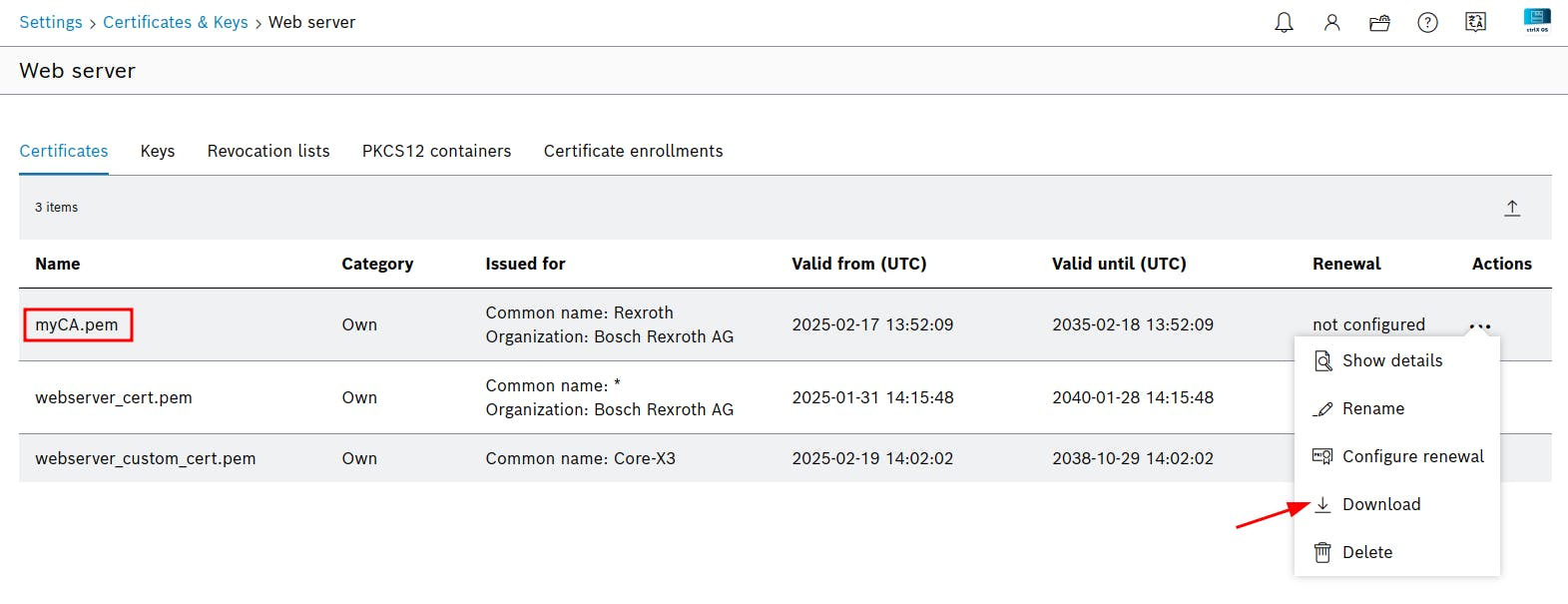Go to Settings breadcrumb link
Viewport: 1568px width, 604px height.
[x=51, y=22]
